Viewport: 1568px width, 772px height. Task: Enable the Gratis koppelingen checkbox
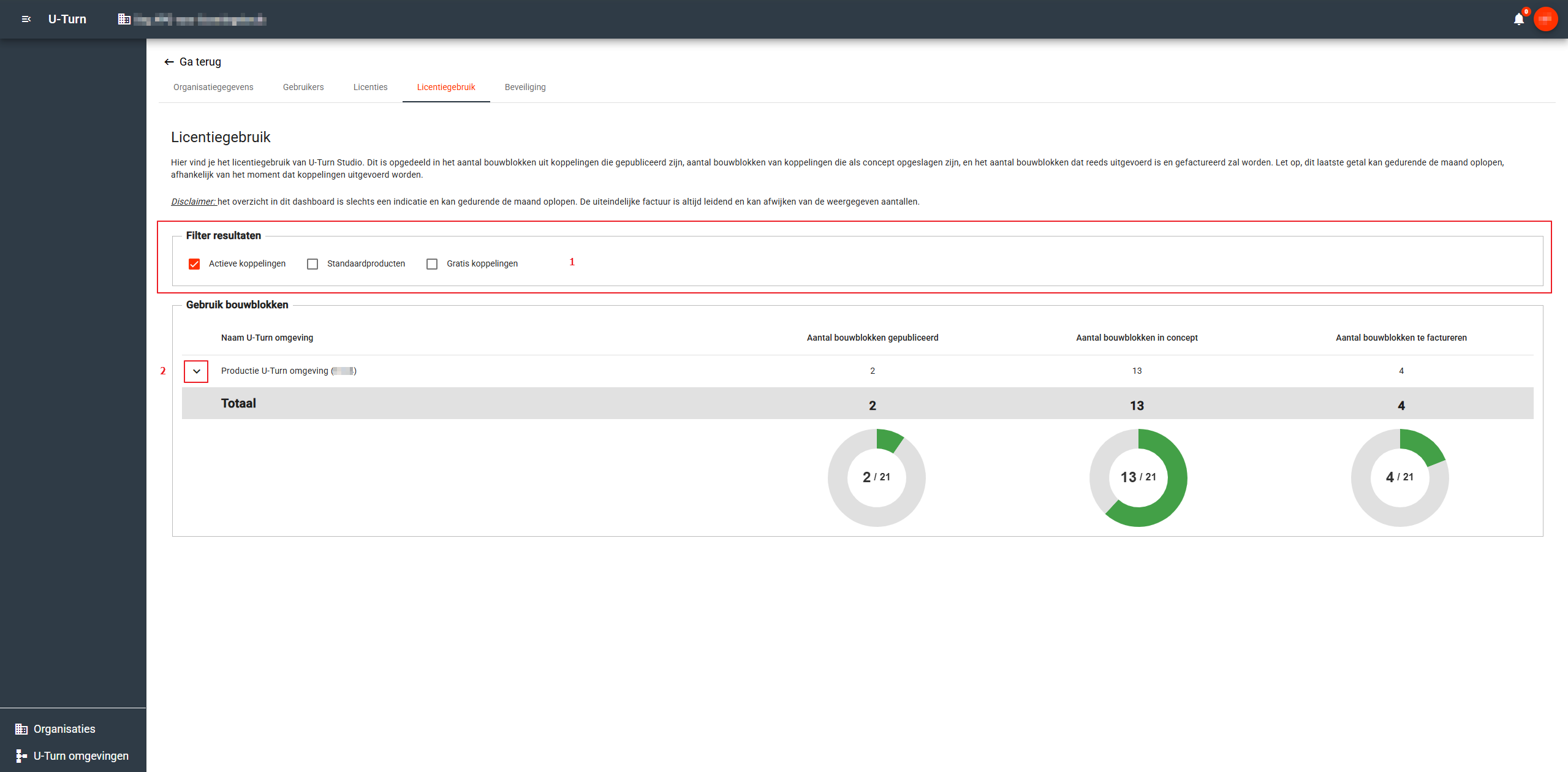tap(432, 264)
